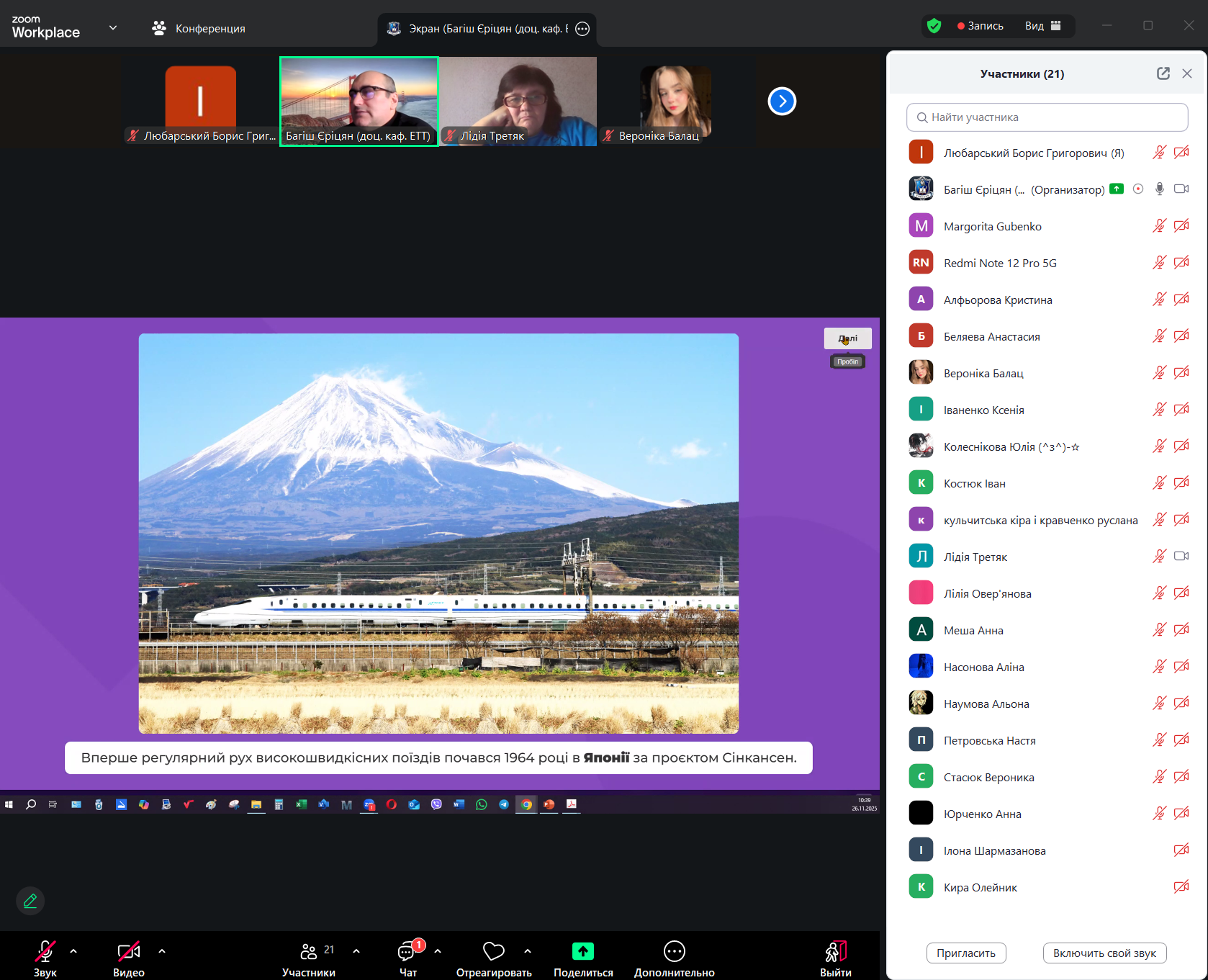The height and width of the screenshot is (980, 1208).
Task: Open the Вид view menu
Action: pyautogui.click(x=1042, y=26)
